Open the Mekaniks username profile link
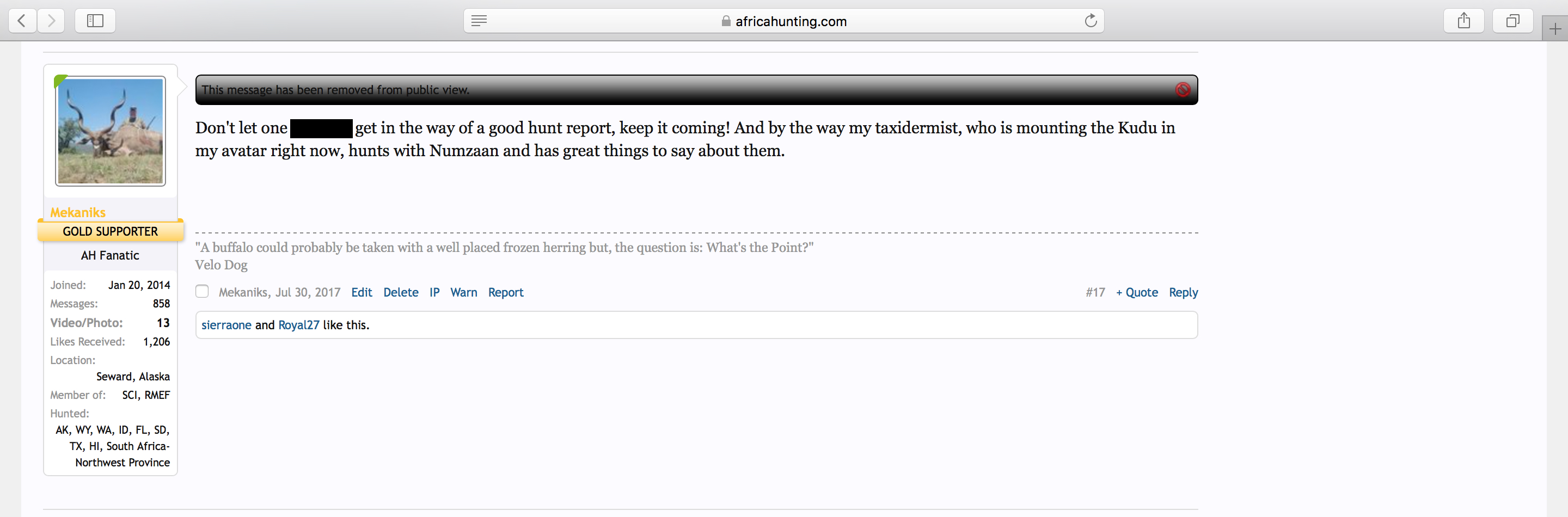The height and width of the screenshot is (517, 1568). (x=78, y=212)
